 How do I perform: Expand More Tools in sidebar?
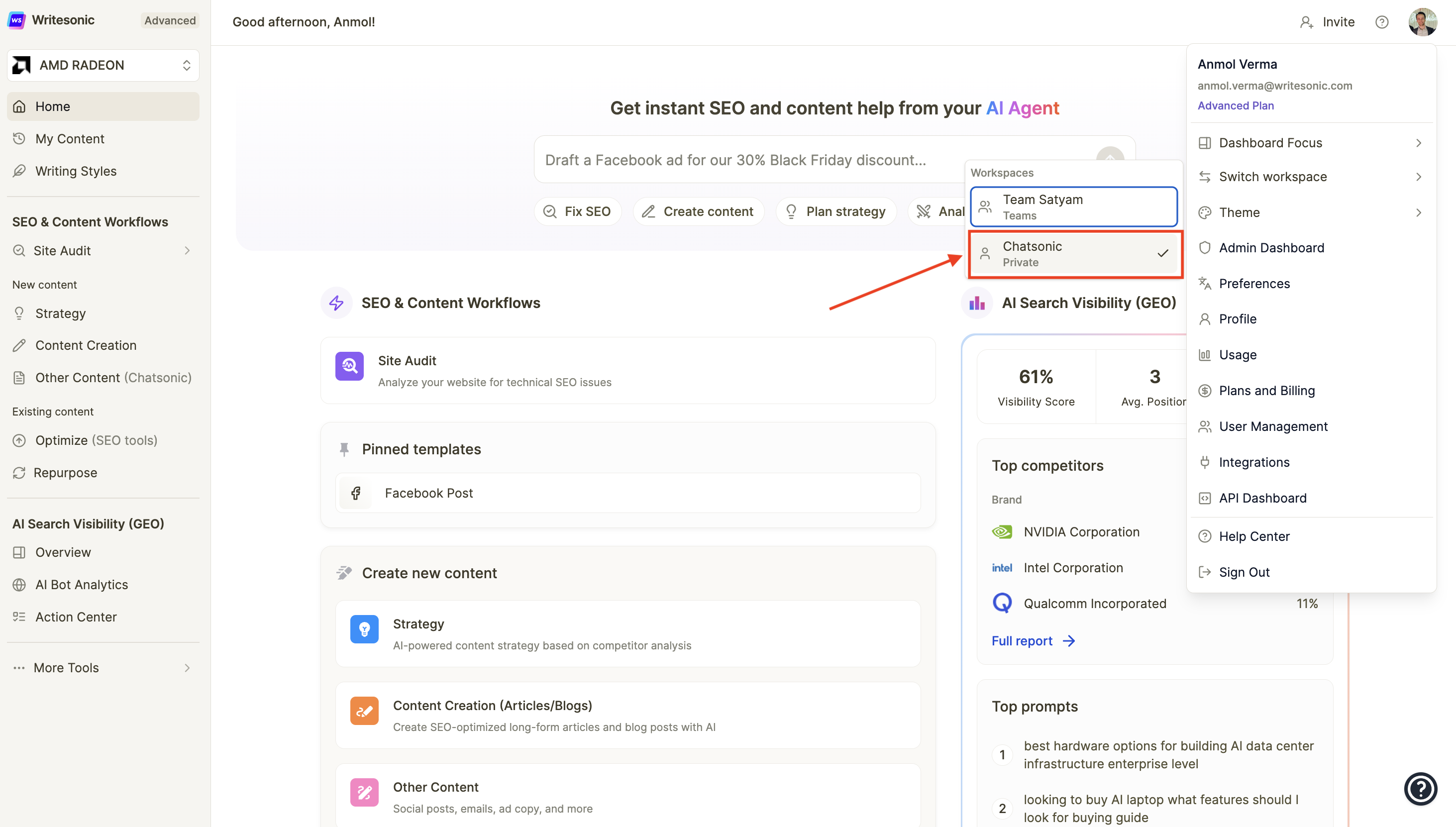click(x=66, y=667)
